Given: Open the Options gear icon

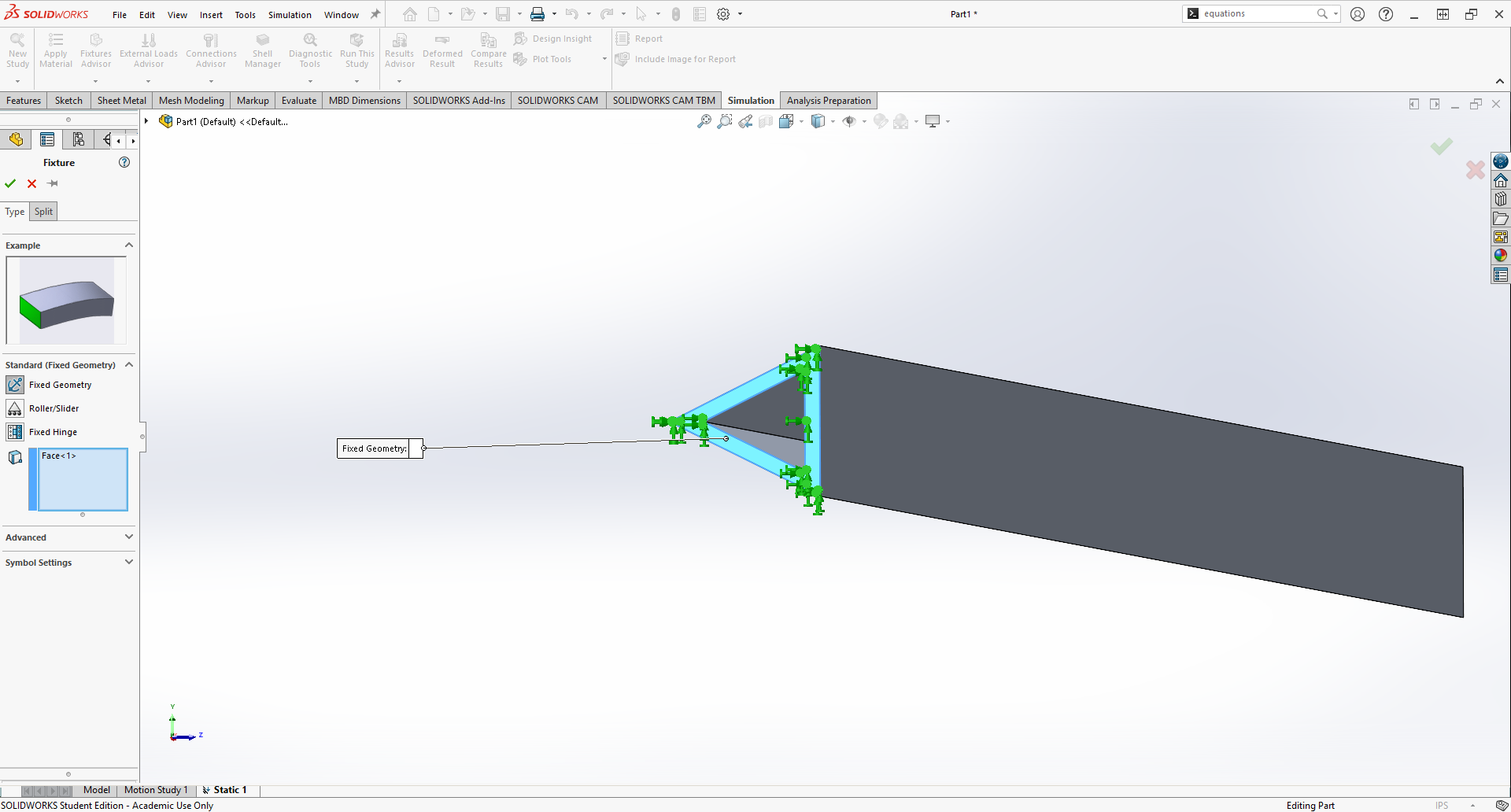Looking at the screenshot, I should 723,14.
